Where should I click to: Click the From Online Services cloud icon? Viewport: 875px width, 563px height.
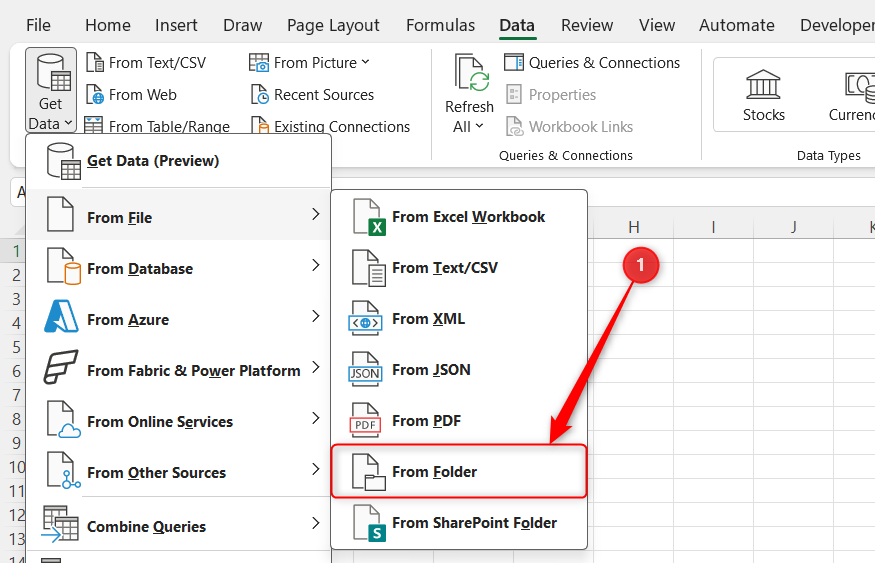coord(62,419)
